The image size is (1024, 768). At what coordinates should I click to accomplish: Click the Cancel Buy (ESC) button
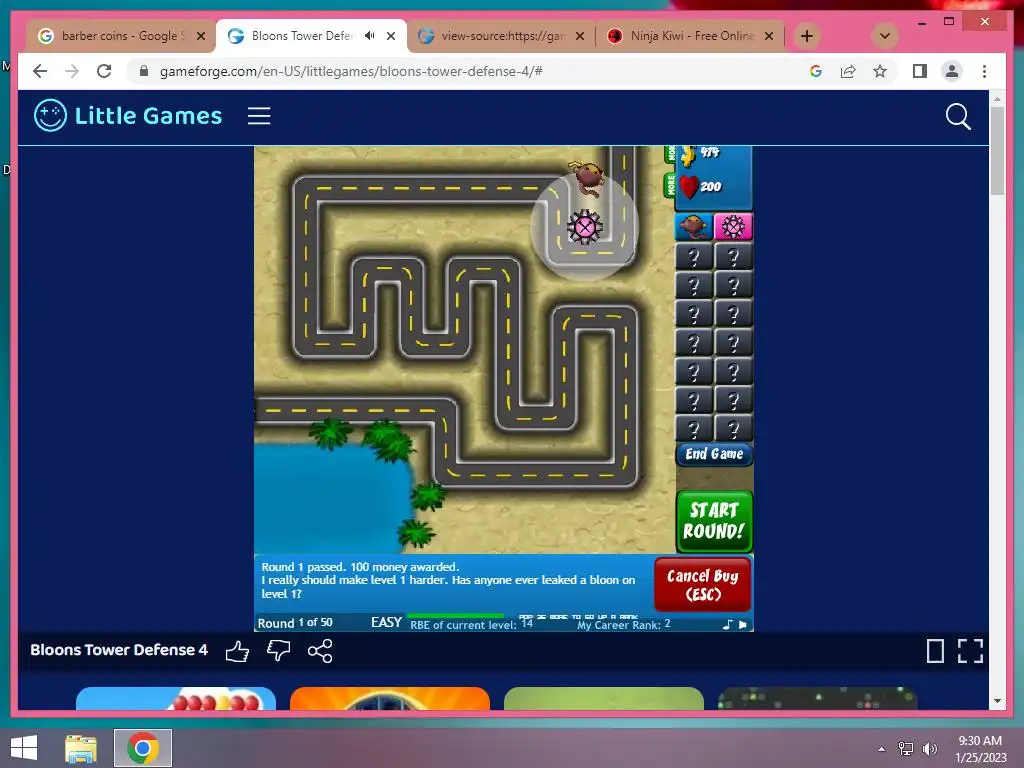click(x=703, y=584)
